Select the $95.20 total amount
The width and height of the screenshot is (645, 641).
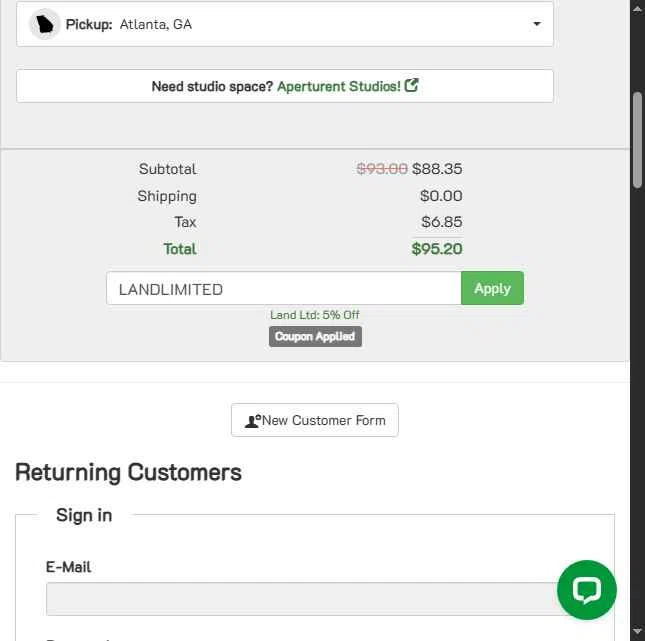coord(437,249)
